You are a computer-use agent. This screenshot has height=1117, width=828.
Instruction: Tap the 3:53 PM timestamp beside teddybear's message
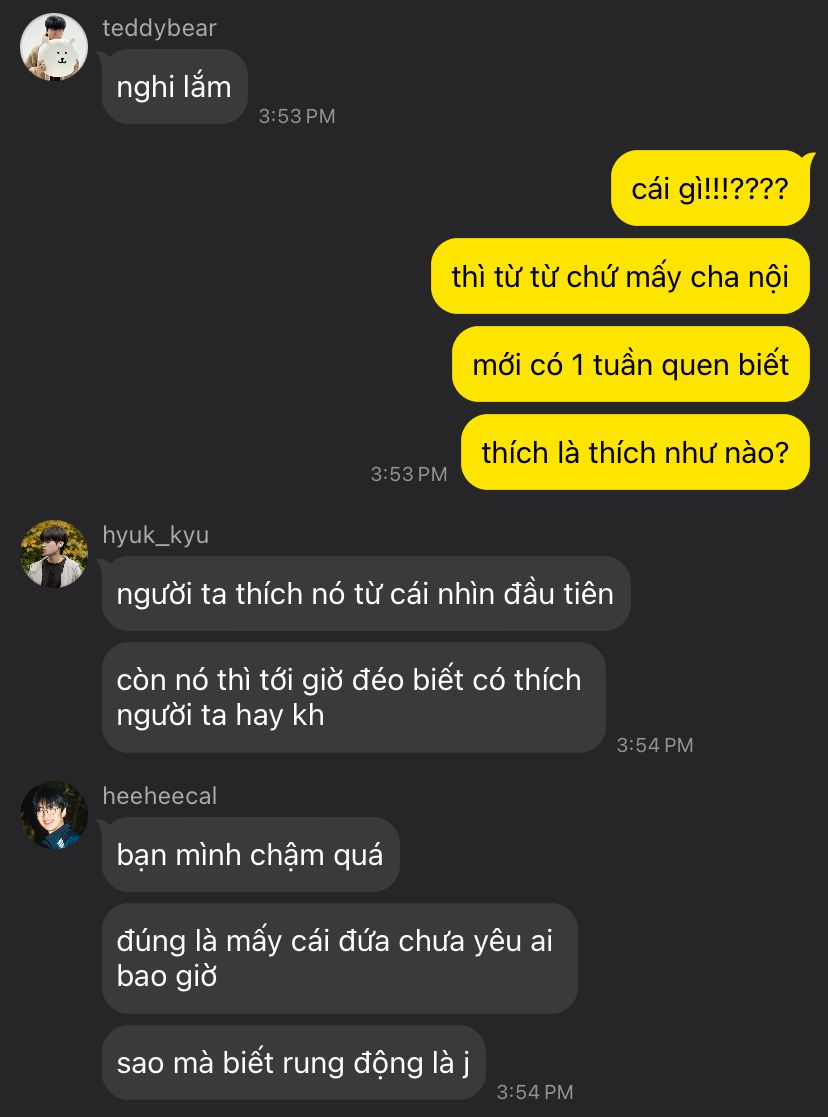click(296, 116)
